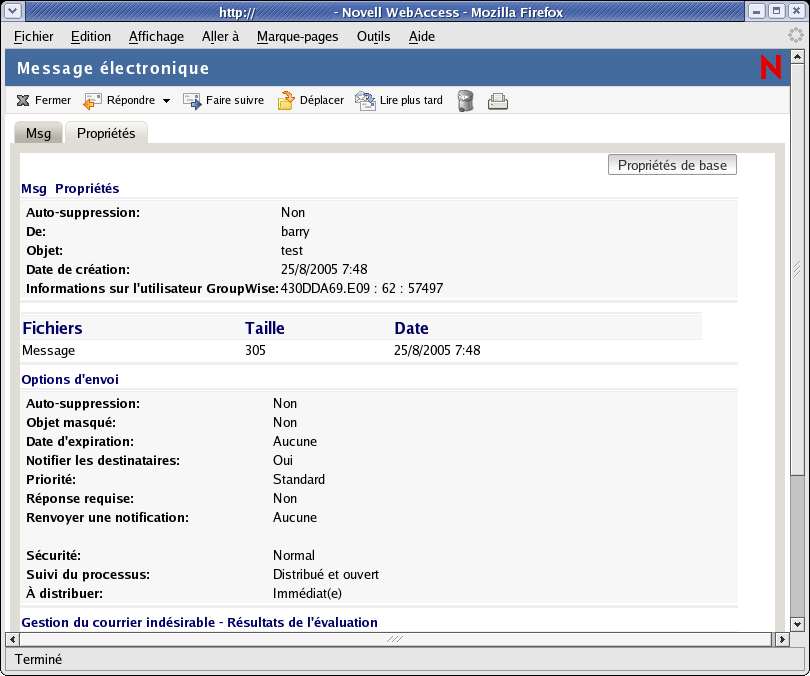Click the horizontal scrollbar thumb
This screenshot has width=810, height=676.
point(395,639)
